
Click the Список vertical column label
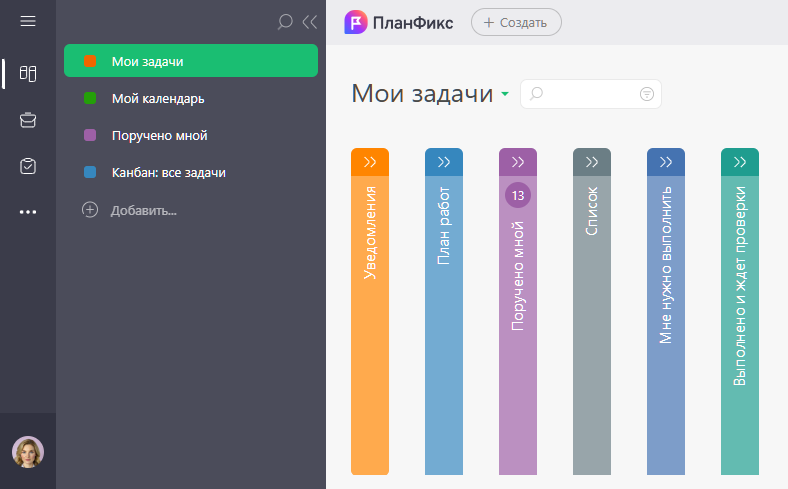(x=592, y=211)
